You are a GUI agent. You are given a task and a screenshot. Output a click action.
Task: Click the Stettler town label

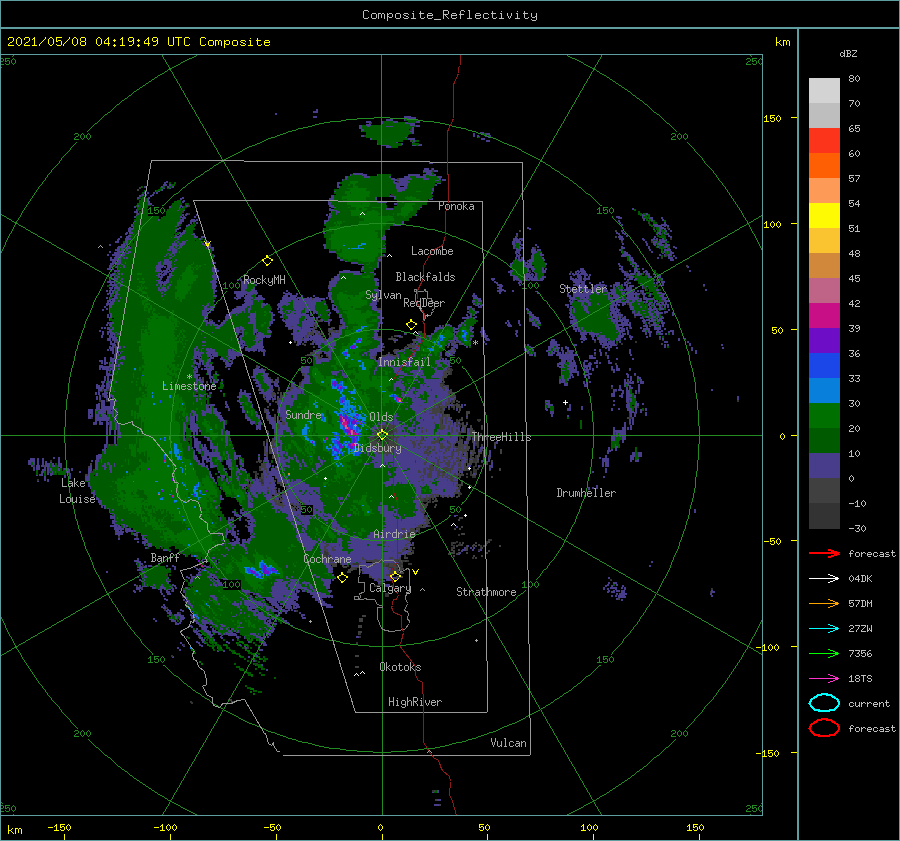click(x=583, y=289)
